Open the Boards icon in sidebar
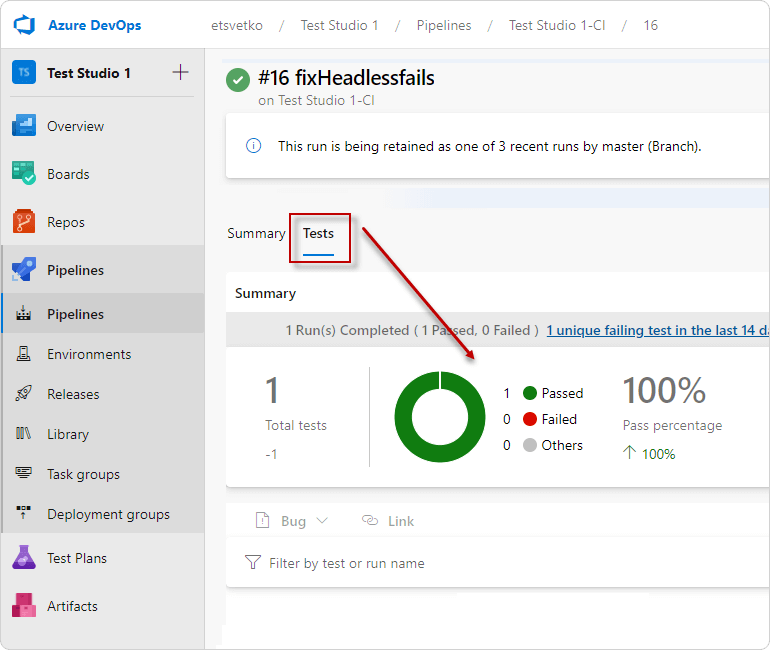 pyautogui.click(x=24, y=174)
